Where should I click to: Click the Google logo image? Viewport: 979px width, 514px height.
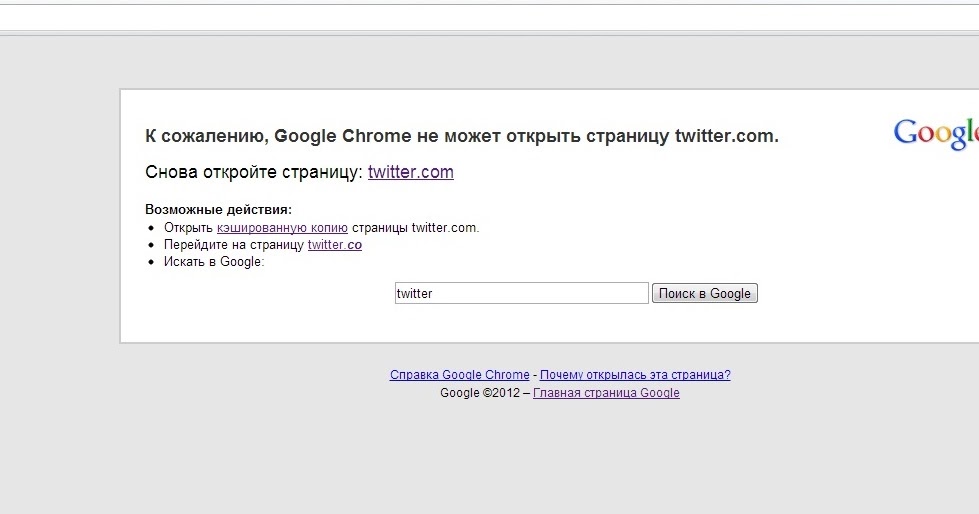coord(935,134)
